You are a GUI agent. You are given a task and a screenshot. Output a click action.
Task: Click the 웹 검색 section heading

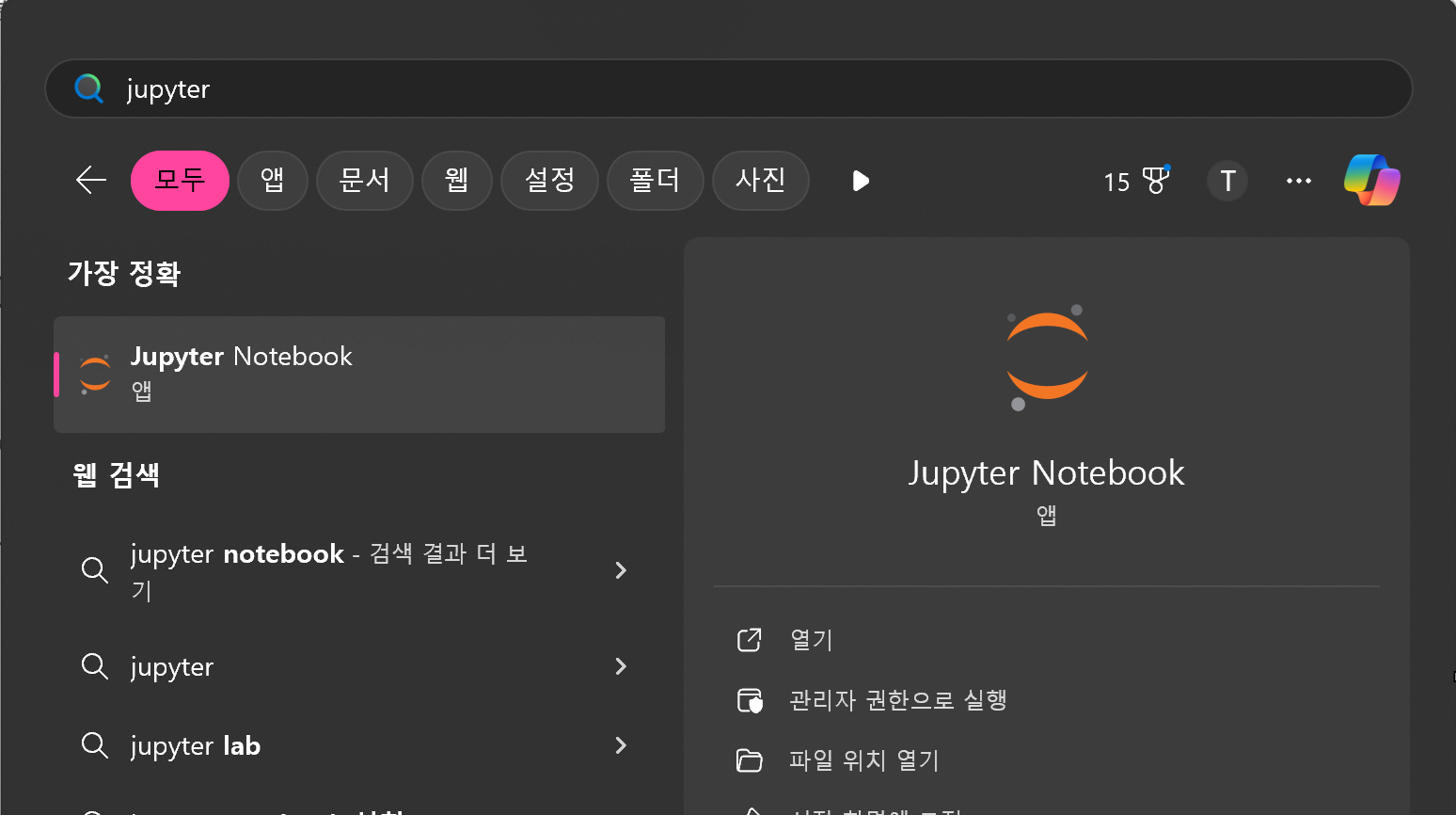tap(116, 474)
